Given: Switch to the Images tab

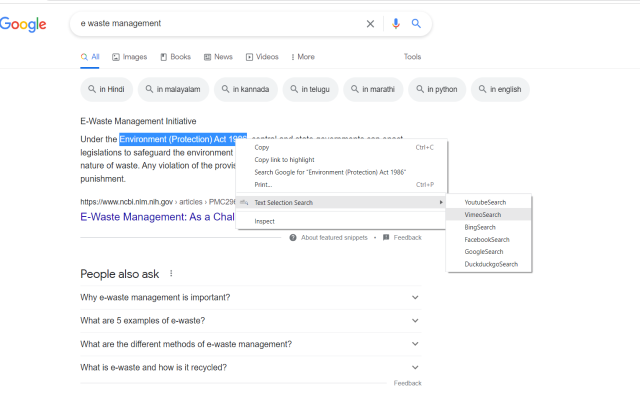Looking at the screenshot, I should (129, 57).
